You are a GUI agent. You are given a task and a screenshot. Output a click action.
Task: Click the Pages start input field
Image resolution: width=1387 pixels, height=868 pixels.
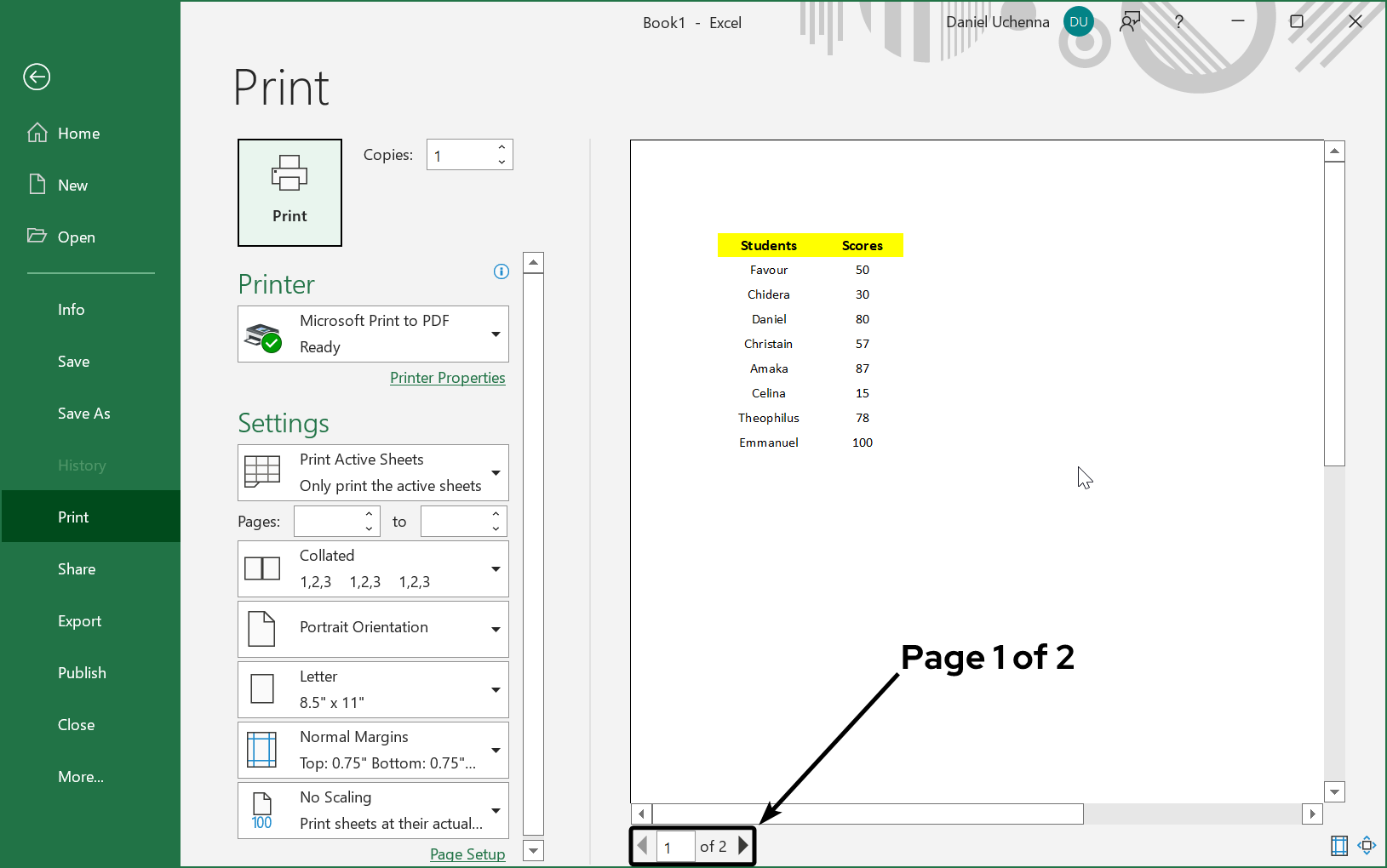[328, 522]
